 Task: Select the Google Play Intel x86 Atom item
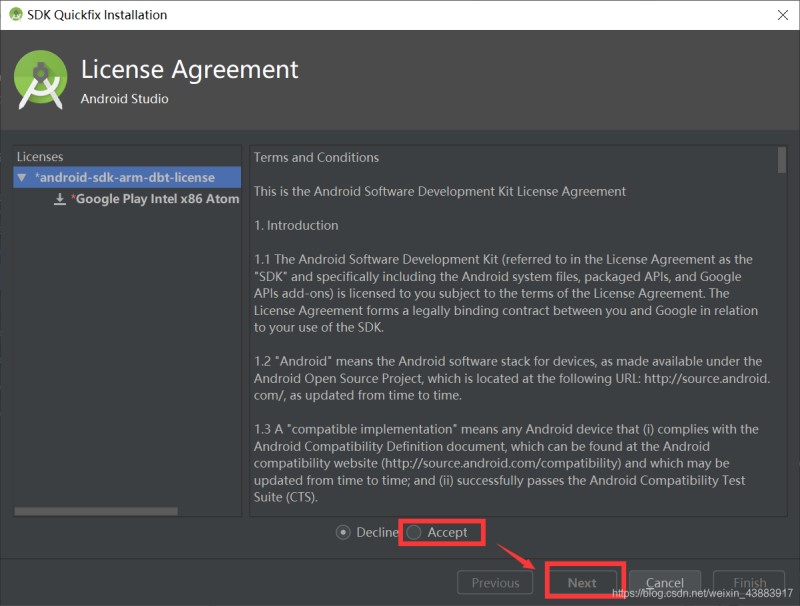tap(157, 199)
